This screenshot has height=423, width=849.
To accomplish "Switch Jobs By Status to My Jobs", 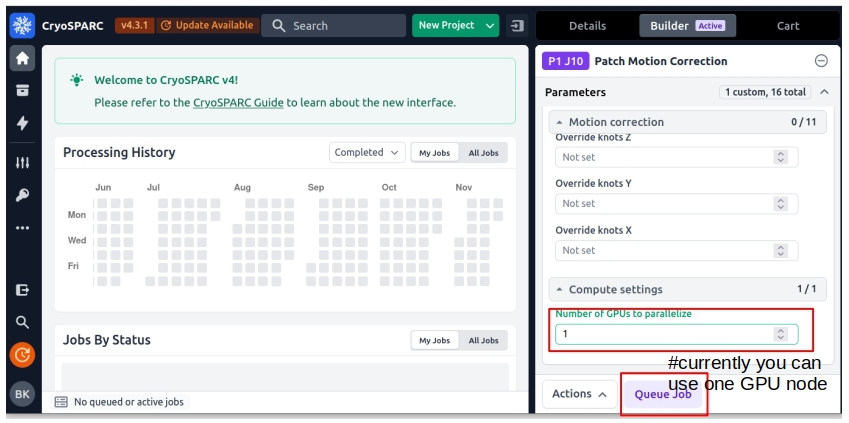I will [x=434, y=341].
